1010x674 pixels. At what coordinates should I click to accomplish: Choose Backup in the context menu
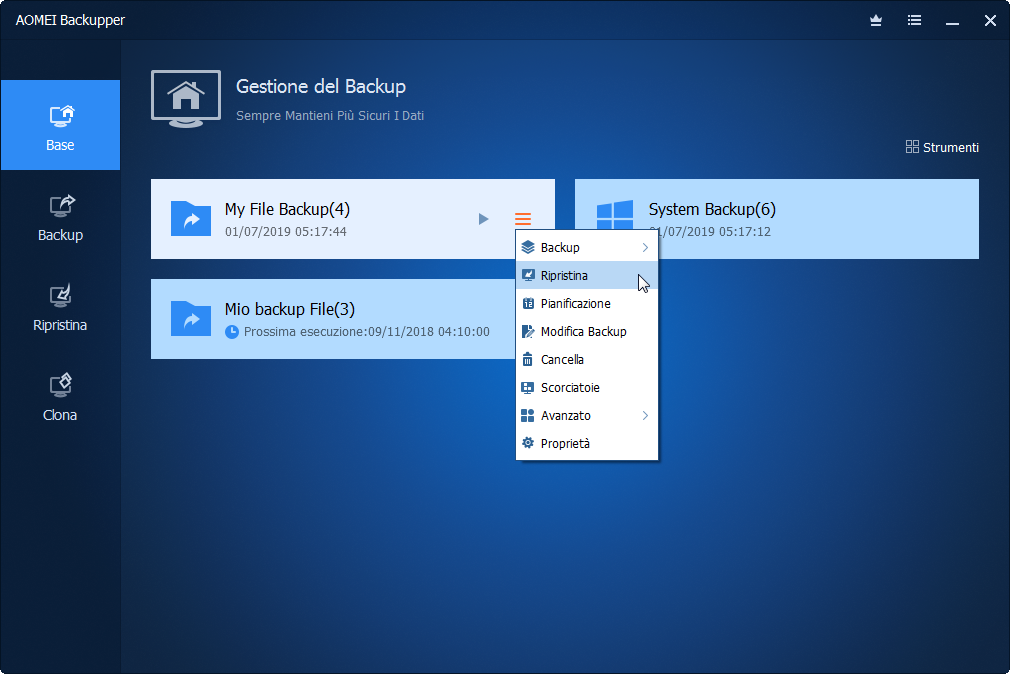point(587,247)
